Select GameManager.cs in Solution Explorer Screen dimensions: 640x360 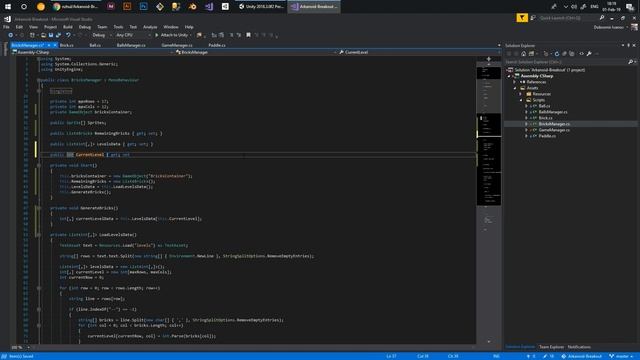[554, 130]
